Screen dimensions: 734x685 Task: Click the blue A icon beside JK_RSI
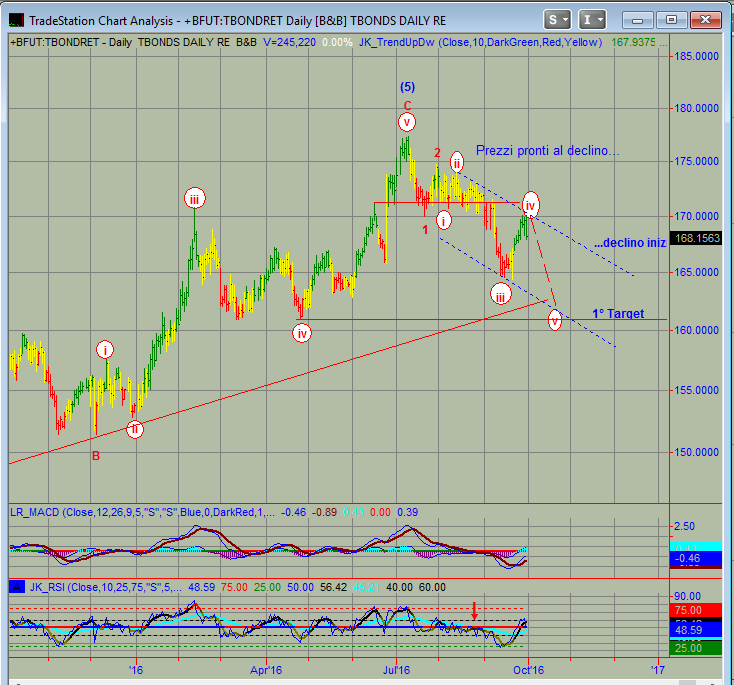pos(17,587)
